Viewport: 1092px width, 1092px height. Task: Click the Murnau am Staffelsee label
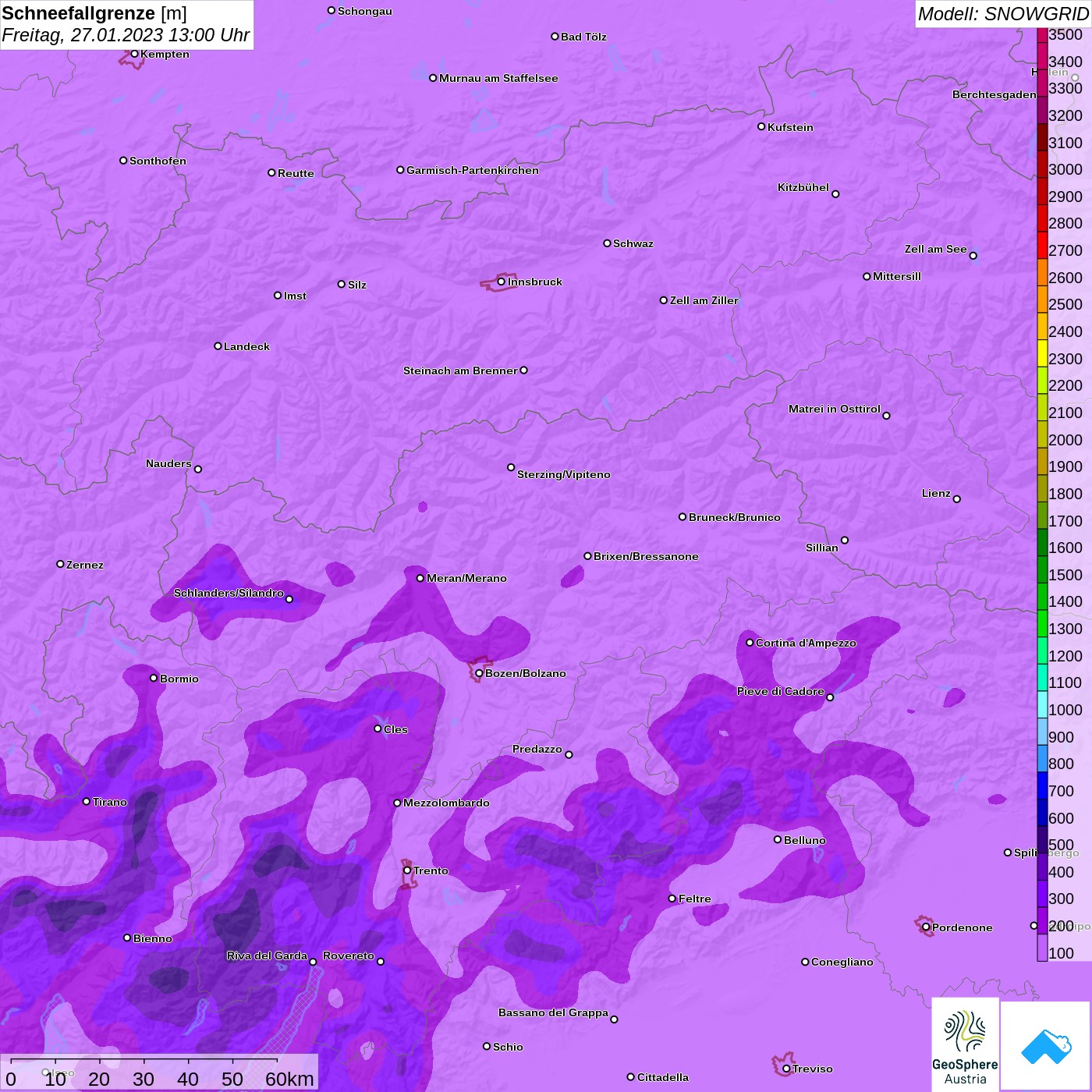(498, 78)
